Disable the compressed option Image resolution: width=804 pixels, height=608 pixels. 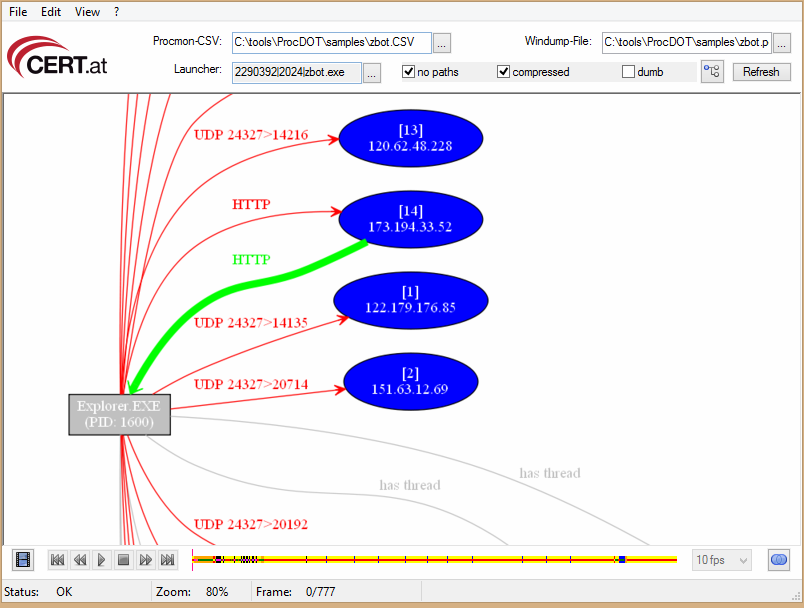coord(503,71)
